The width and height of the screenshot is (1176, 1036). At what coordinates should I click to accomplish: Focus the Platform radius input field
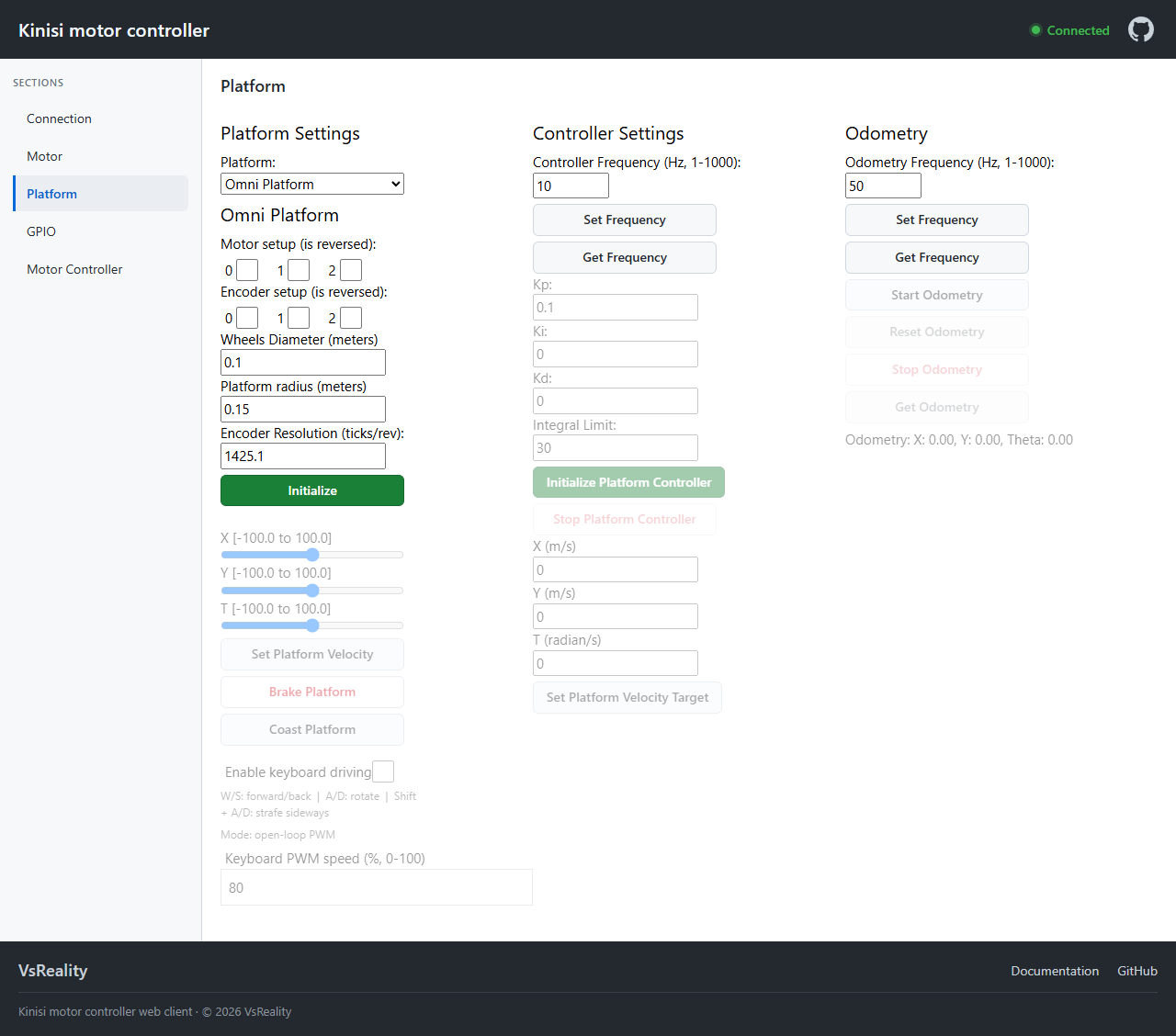point(303,410)
